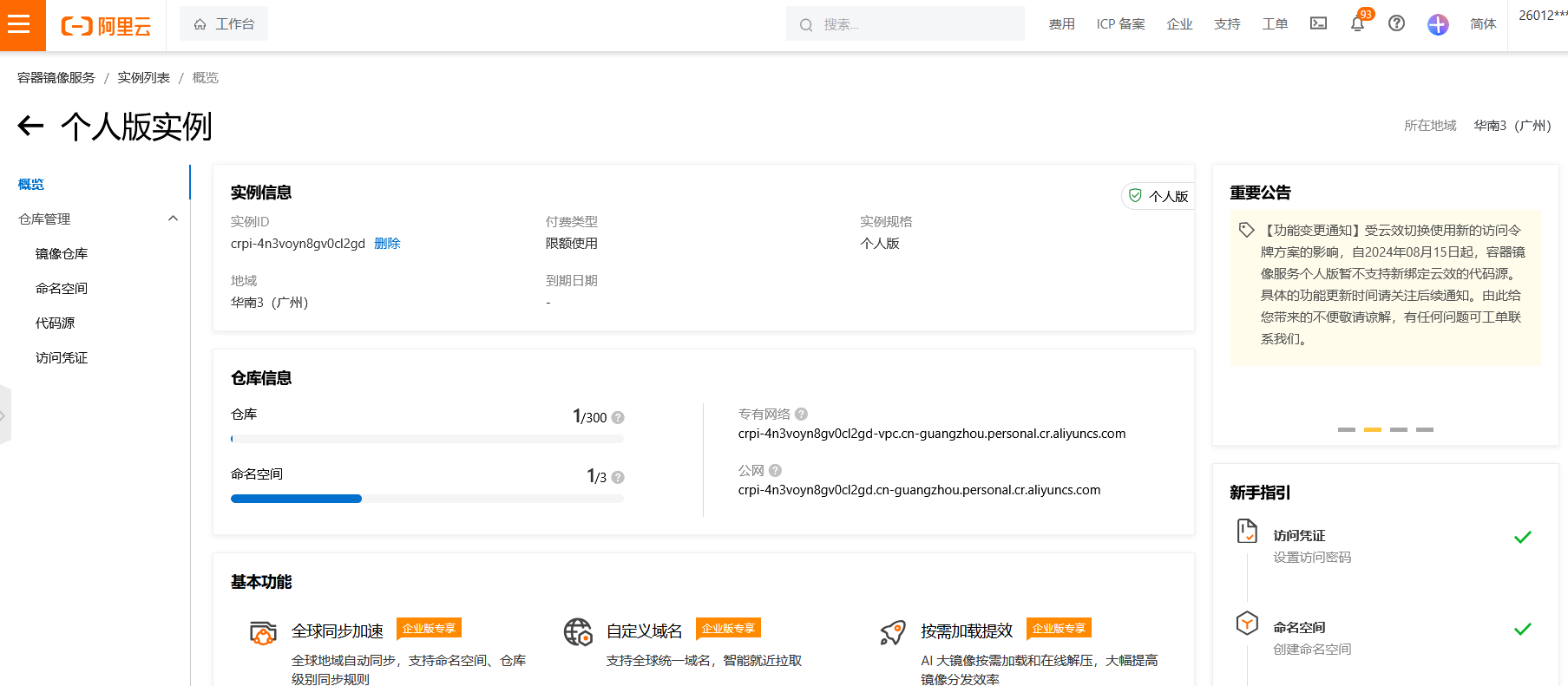
Task: Collapse the 仓库管理 section chevron
Action: (173, 219)
